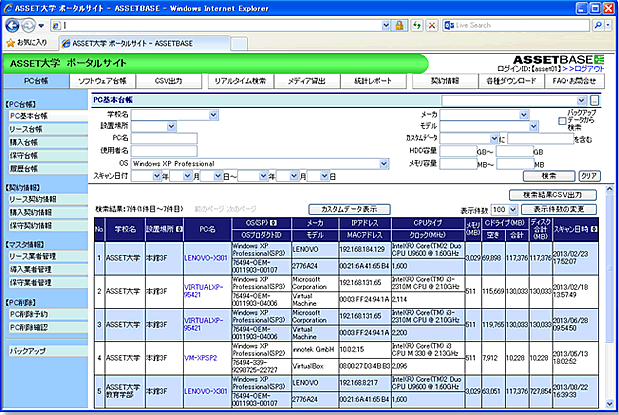
Task: Open the 表示件数 100 dropdown
Action: 513,210
